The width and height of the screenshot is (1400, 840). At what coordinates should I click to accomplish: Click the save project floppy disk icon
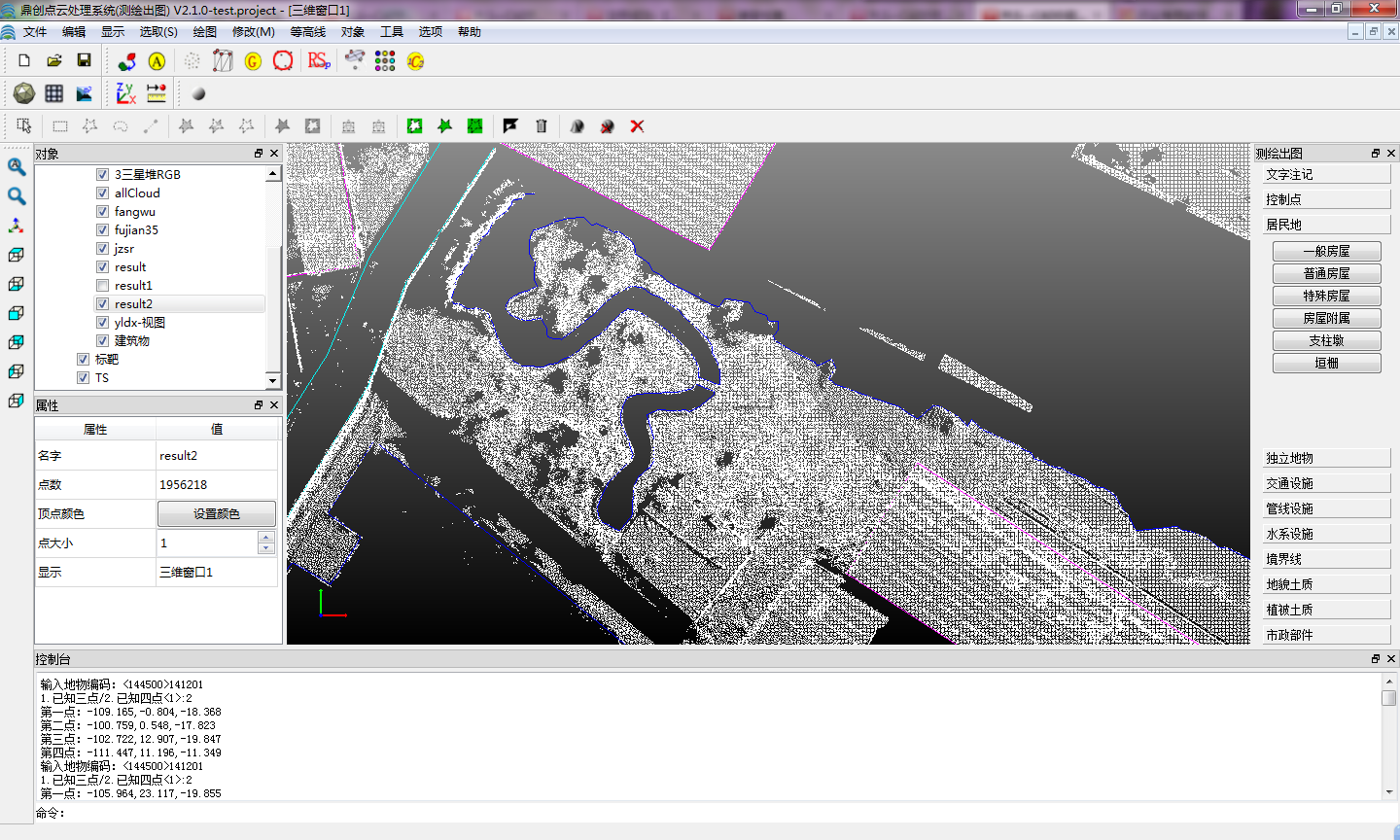tap(84, 60)
